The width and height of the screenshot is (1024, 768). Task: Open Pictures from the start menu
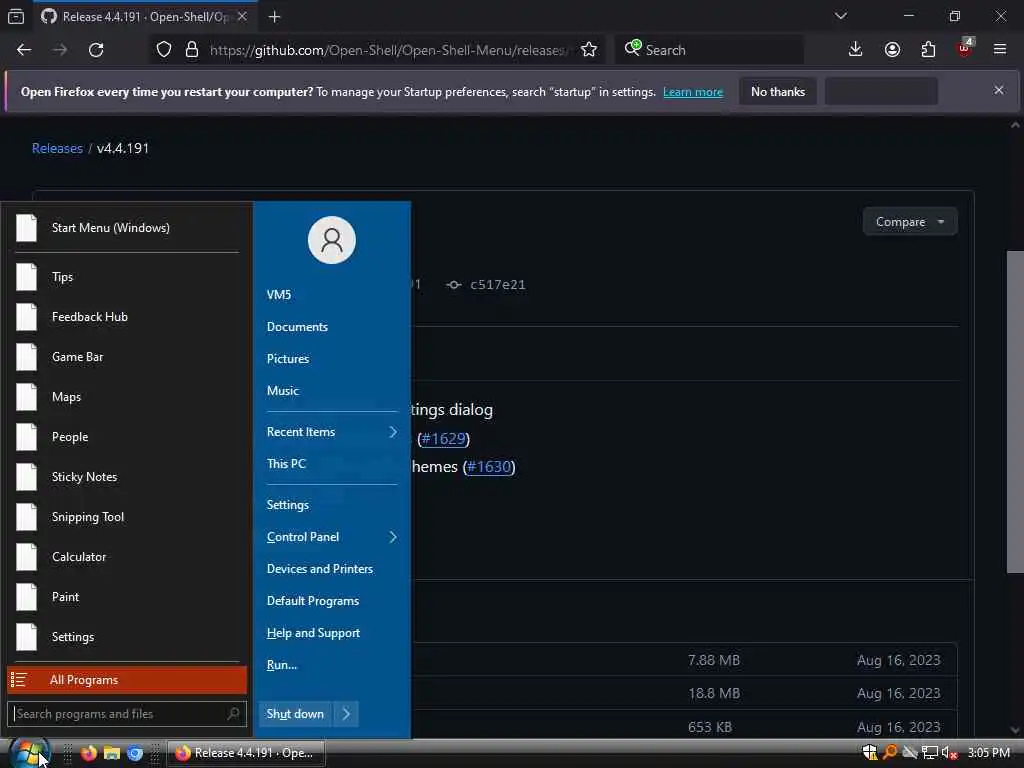(x=332, y=359)
